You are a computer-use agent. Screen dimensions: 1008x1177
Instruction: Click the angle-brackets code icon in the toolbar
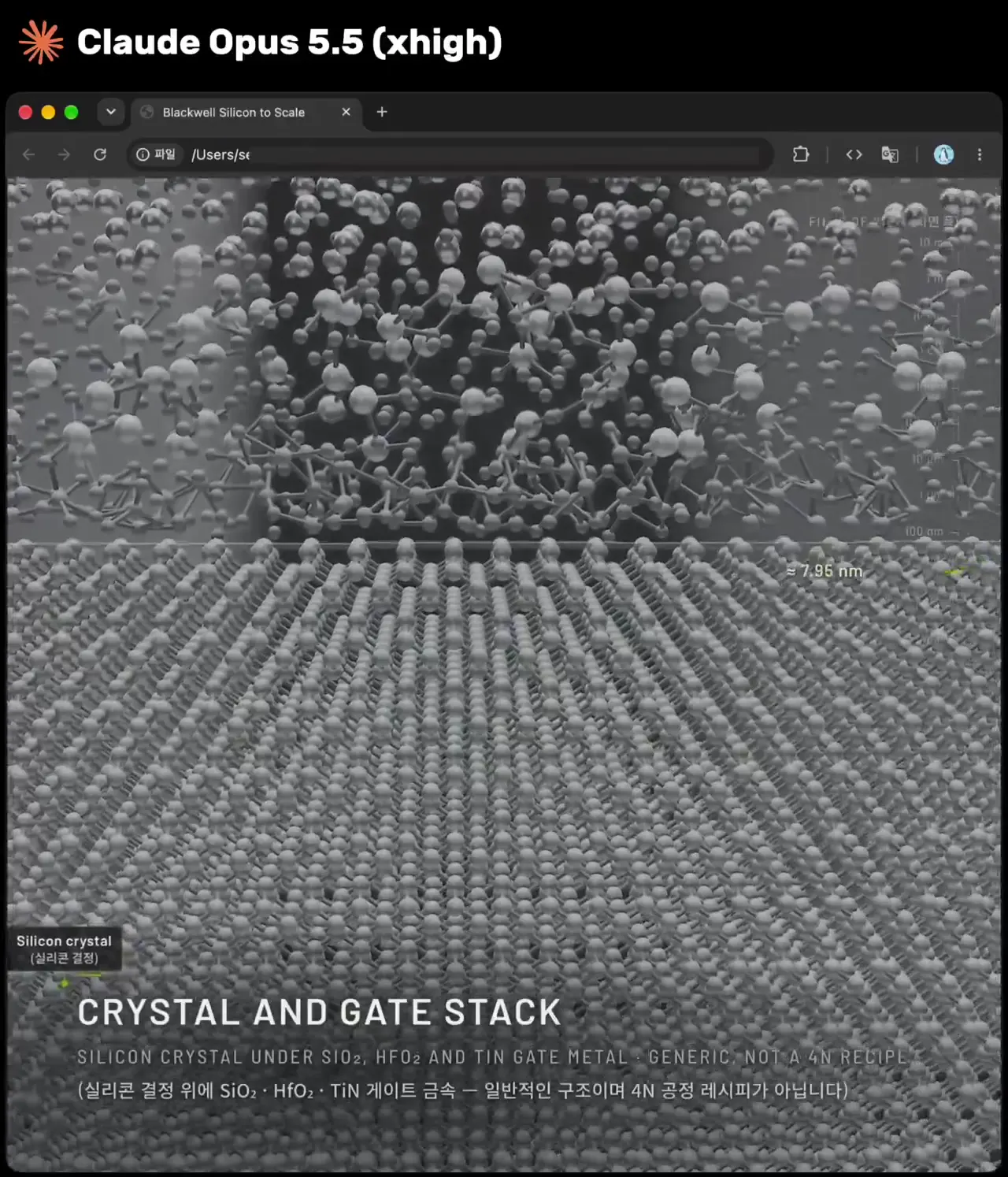(x=854, y=154)
